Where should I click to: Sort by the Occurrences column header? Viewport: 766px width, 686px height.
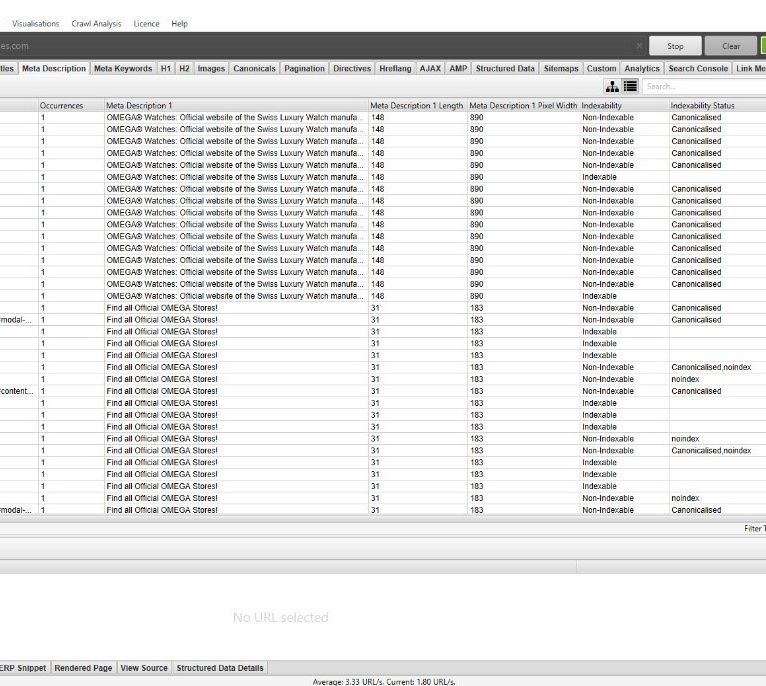tap(62, 105)
